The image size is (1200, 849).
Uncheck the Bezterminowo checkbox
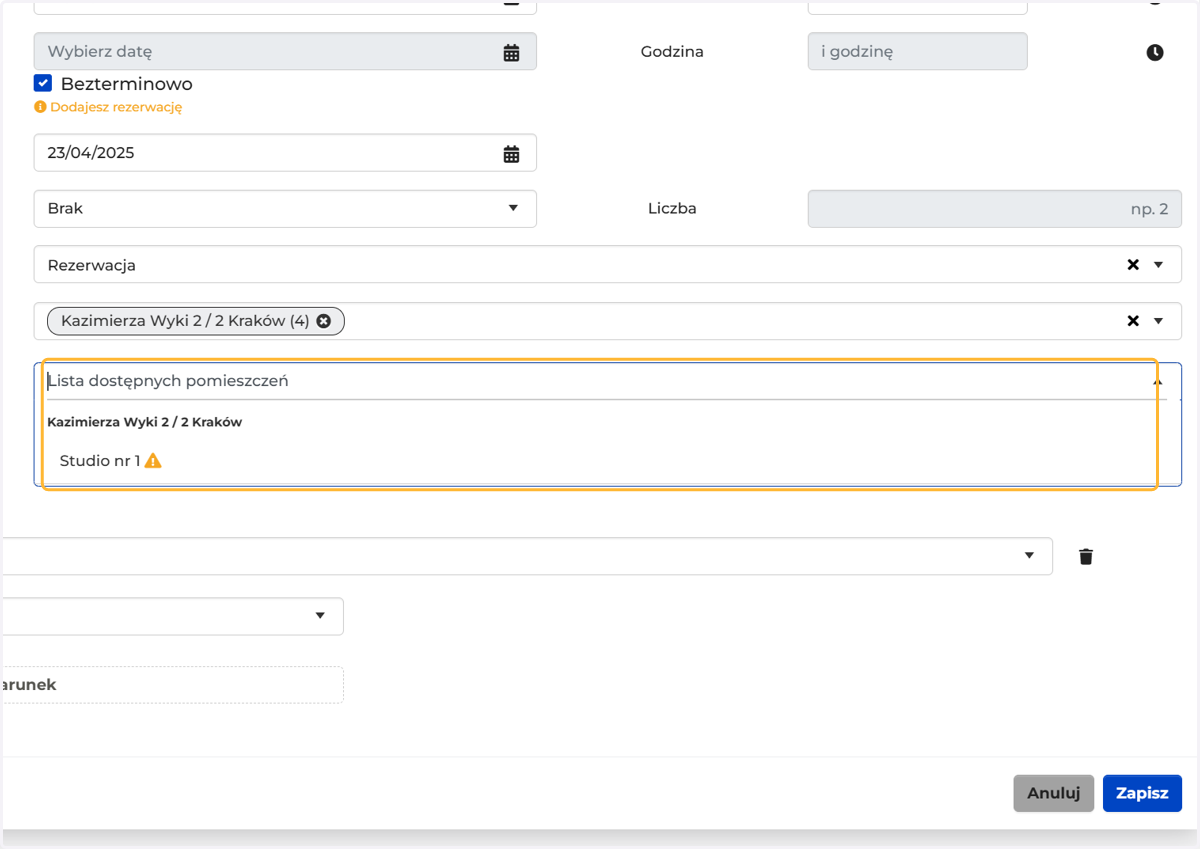[43, 83]
